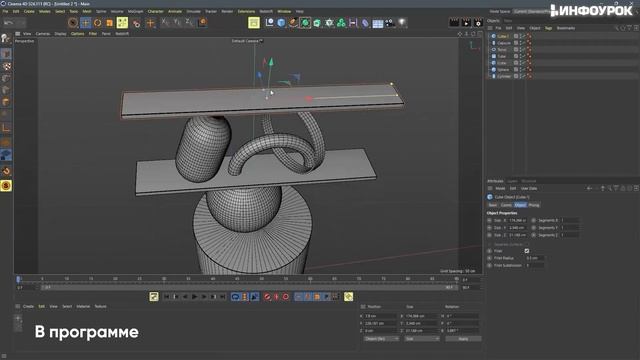Open the MoGraph menu
The height and width of the screenshot is (360, 640).
tap(136, 11)
